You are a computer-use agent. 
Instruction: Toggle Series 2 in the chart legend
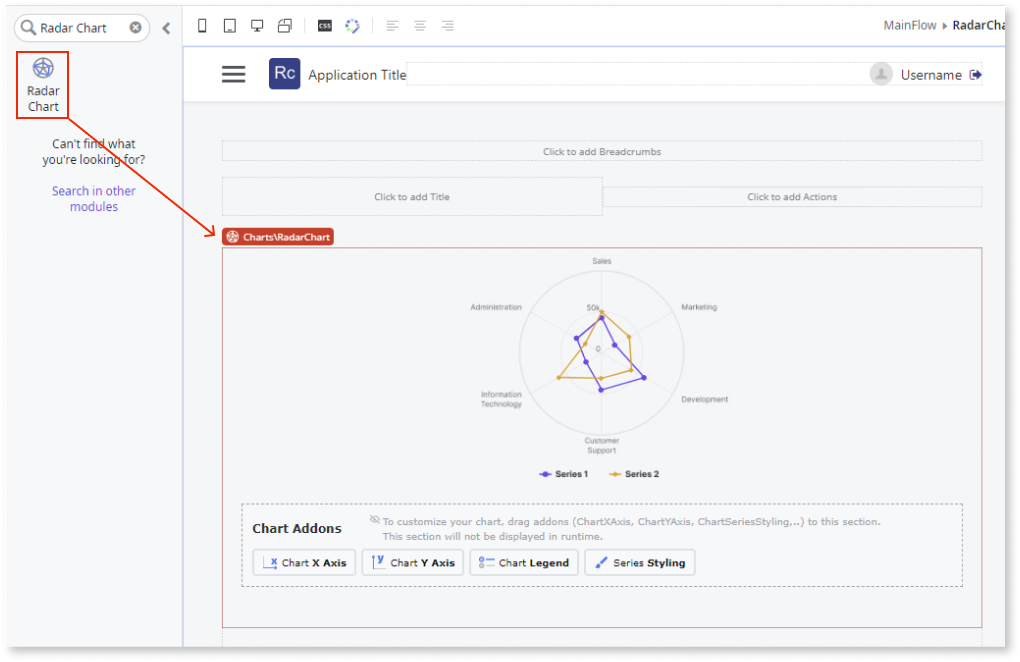tap(631, 473)
